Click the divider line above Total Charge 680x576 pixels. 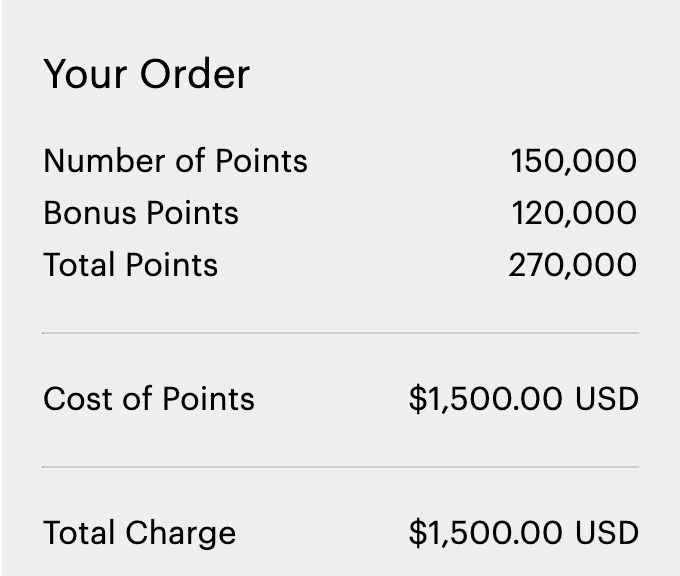point(340,467)
